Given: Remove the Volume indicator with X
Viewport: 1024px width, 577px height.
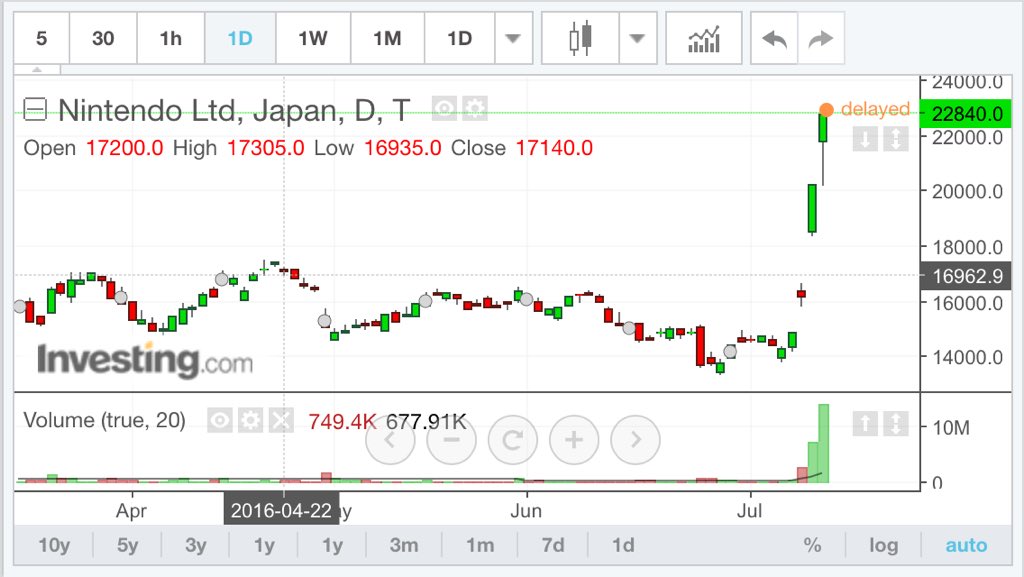Looking at the screenshot, I should [281, 420].
